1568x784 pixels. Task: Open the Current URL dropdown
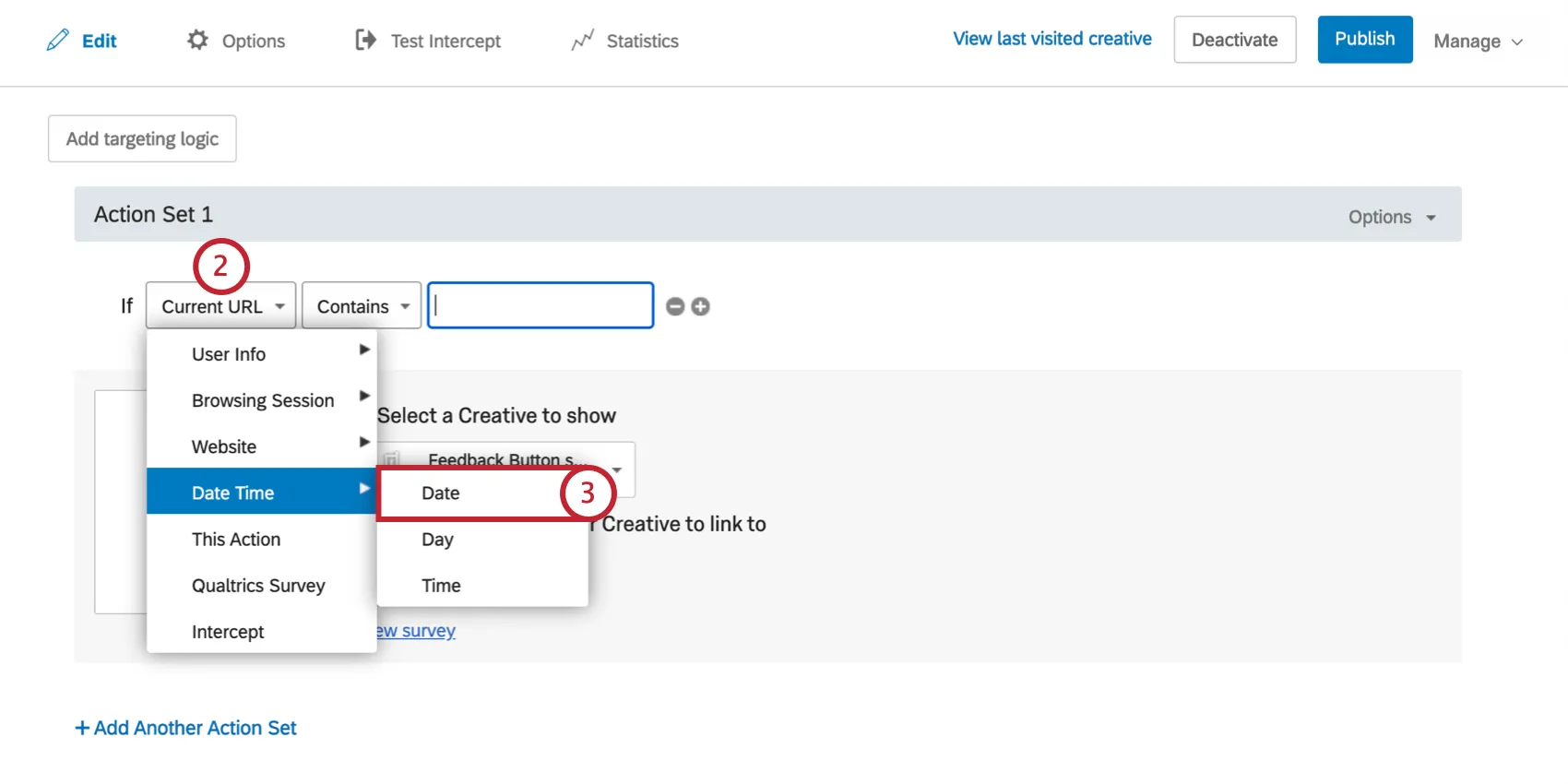click(220, 305)
